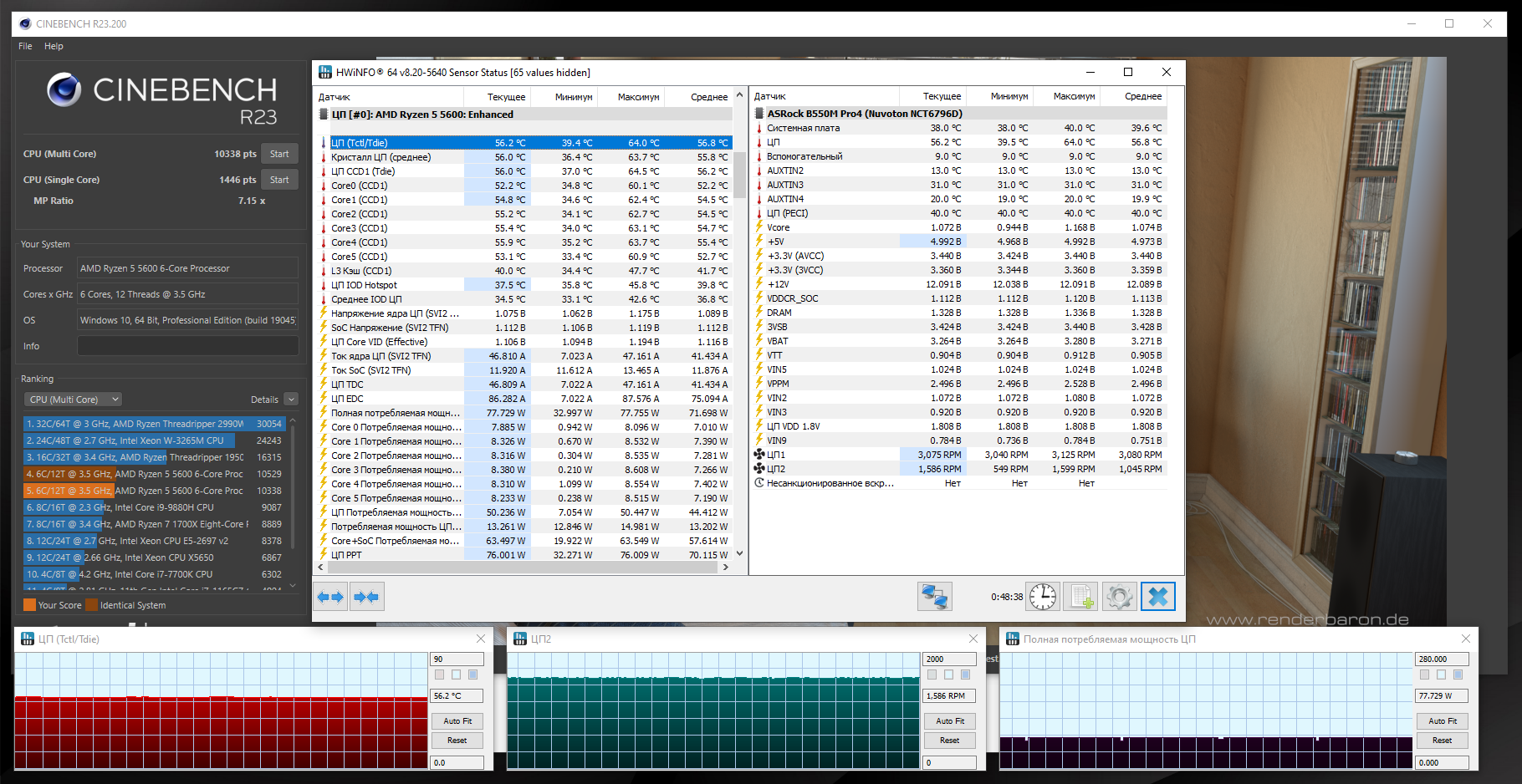Screen dimensions: 1522x784
Task: Click the collapse columns inward arrows icon
Action: coord(366,597)
